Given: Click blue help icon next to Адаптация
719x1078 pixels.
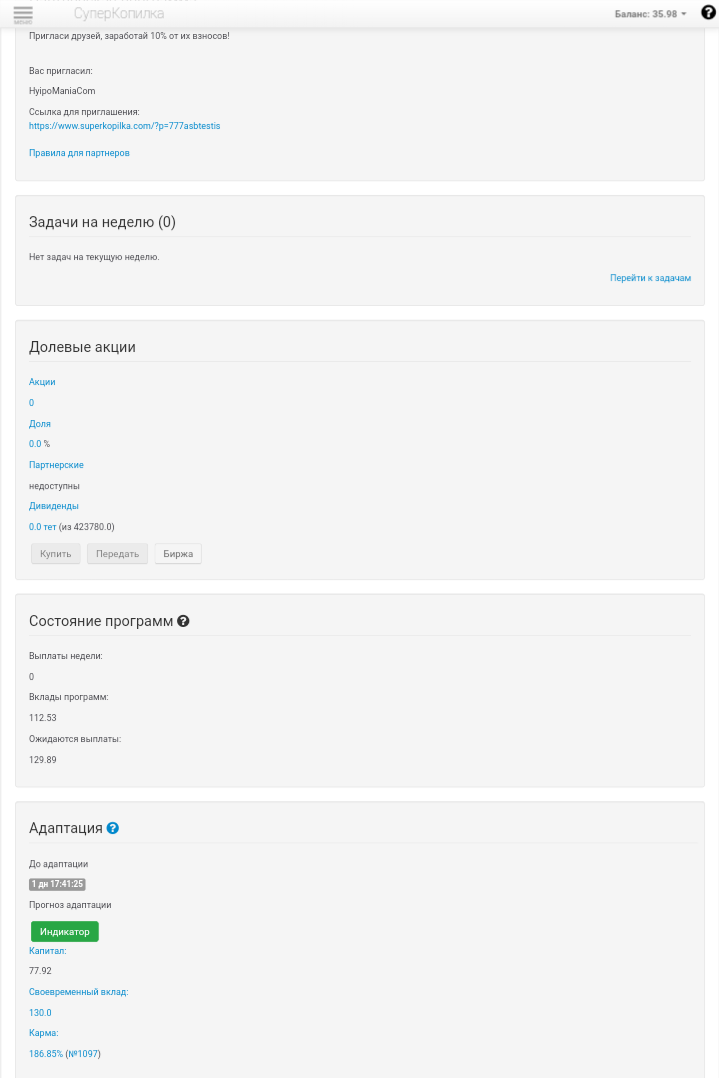Looking at the screenshot, I should click(x=113, y=828).
